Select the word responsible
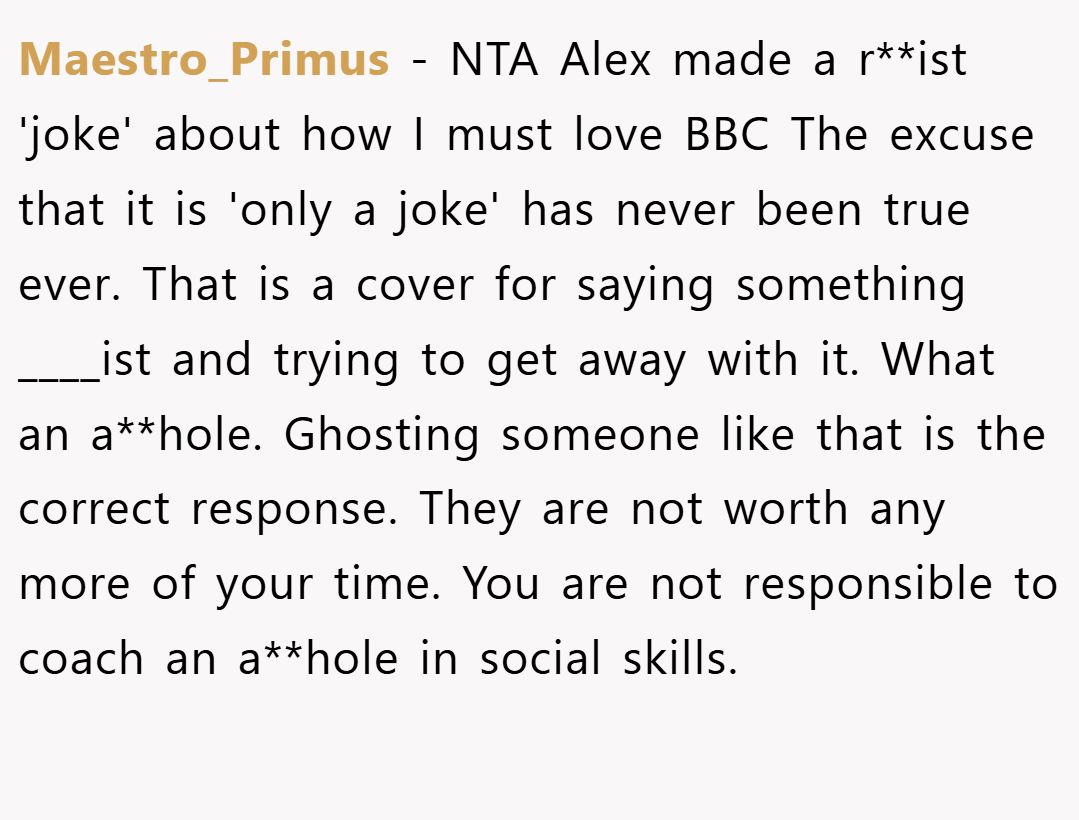The height and width of the screenshot is (820, 1079). click(868, 585)
